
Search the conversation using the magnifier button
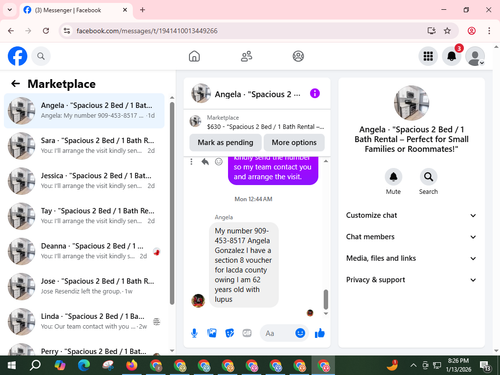428,177
